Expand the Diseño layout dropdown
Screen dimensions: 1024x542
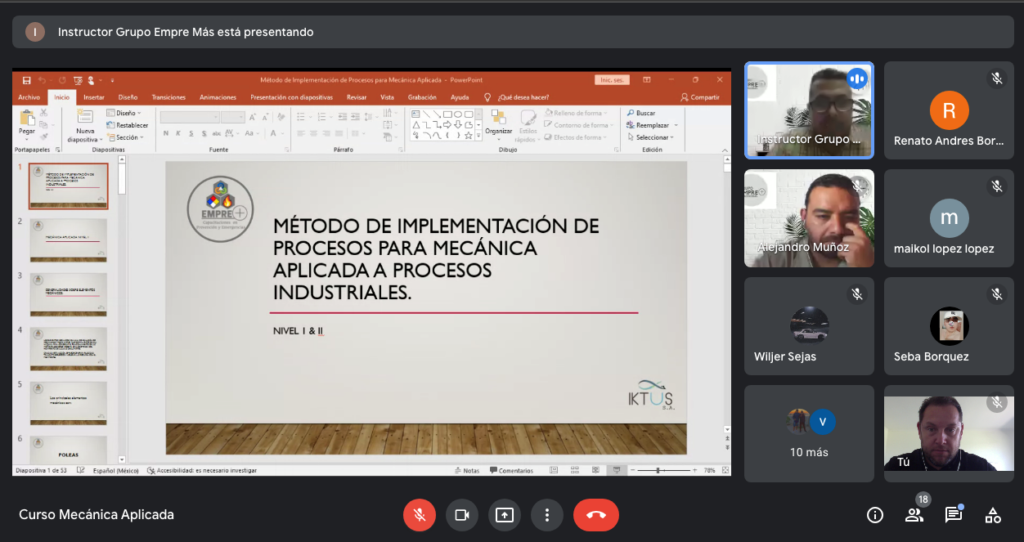tap(127, 113)
